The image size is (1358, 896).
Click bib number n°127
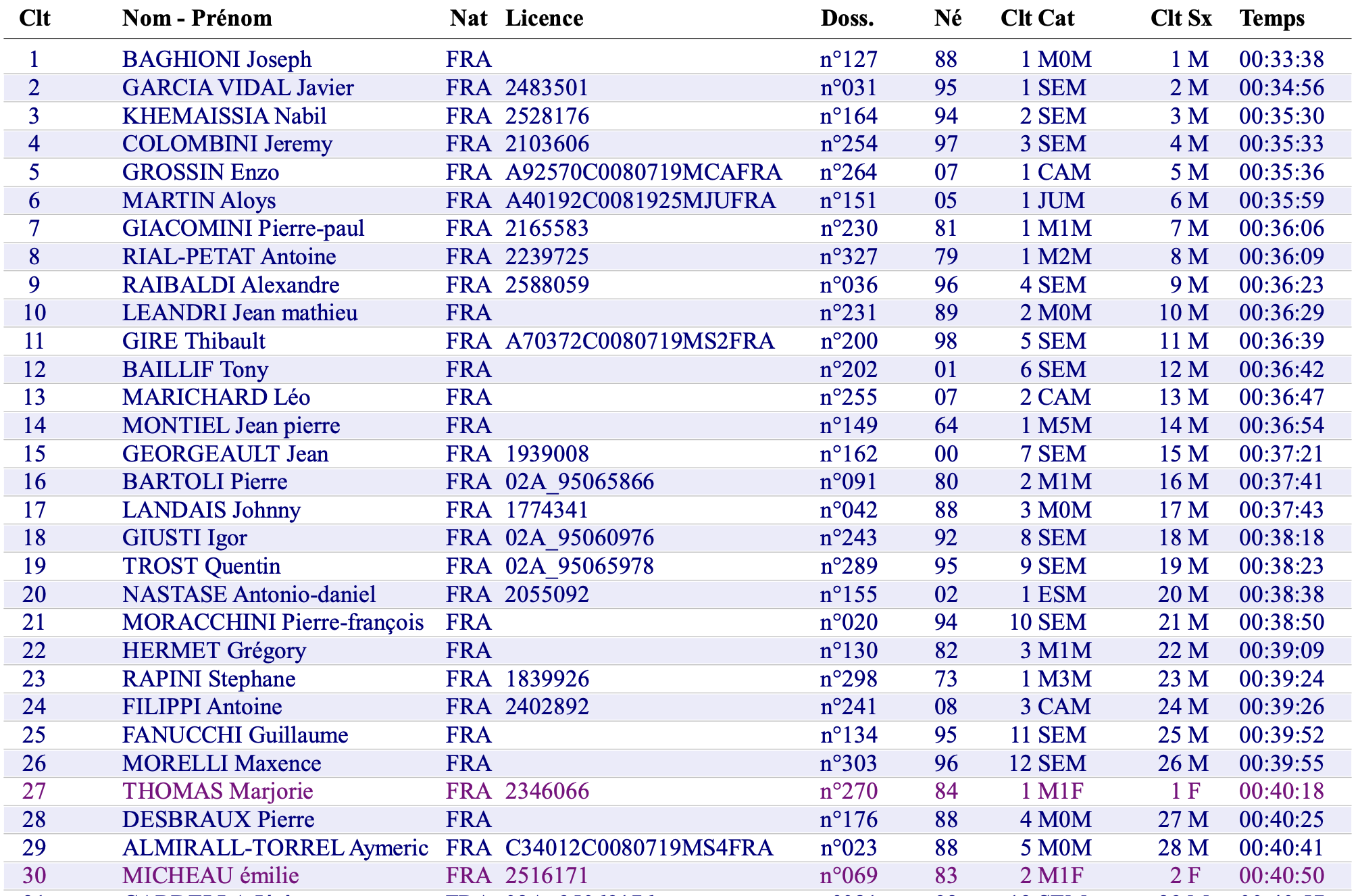pos(849,59)
